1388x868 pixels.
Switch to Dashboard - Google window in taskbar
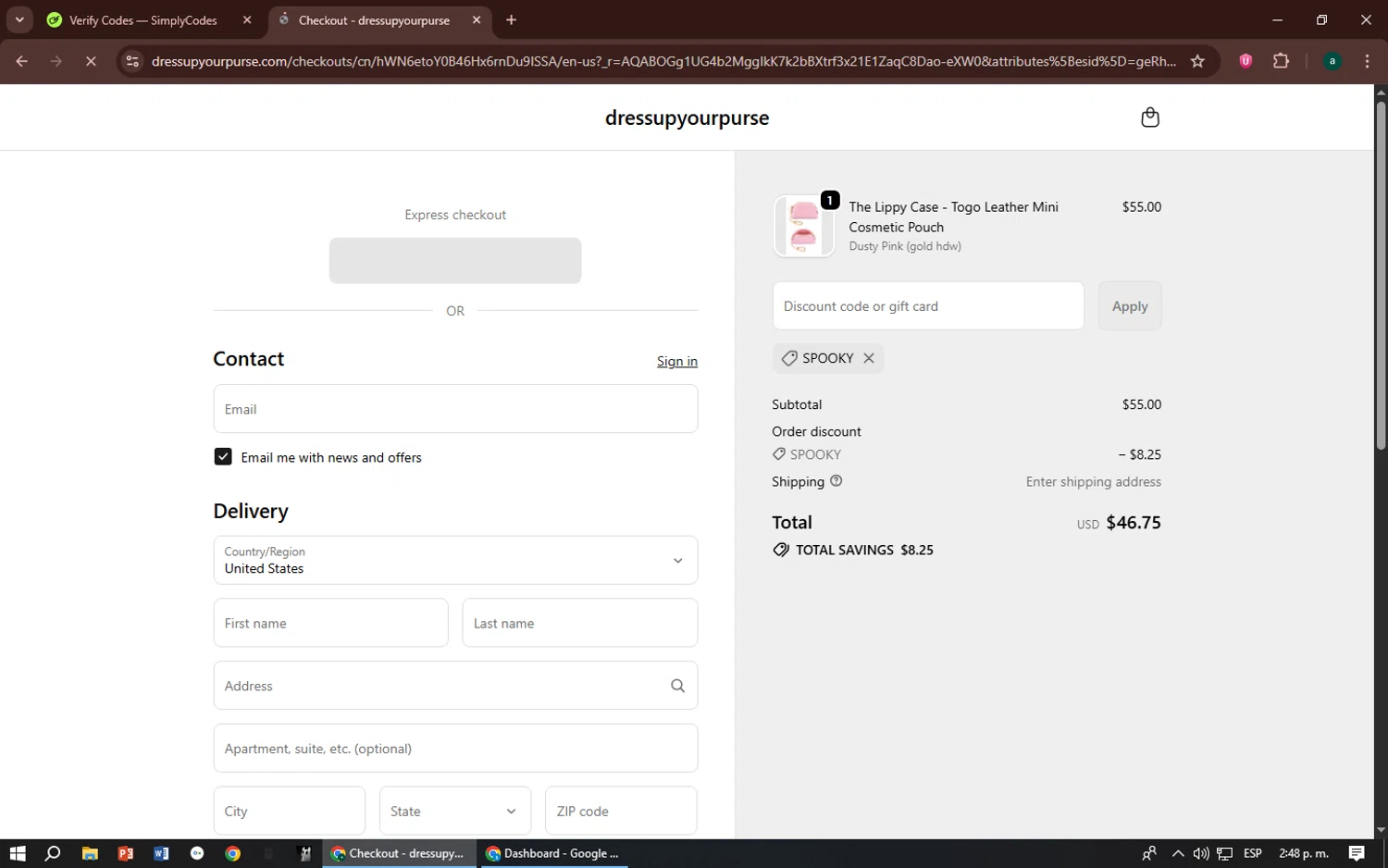coord(553,853)
